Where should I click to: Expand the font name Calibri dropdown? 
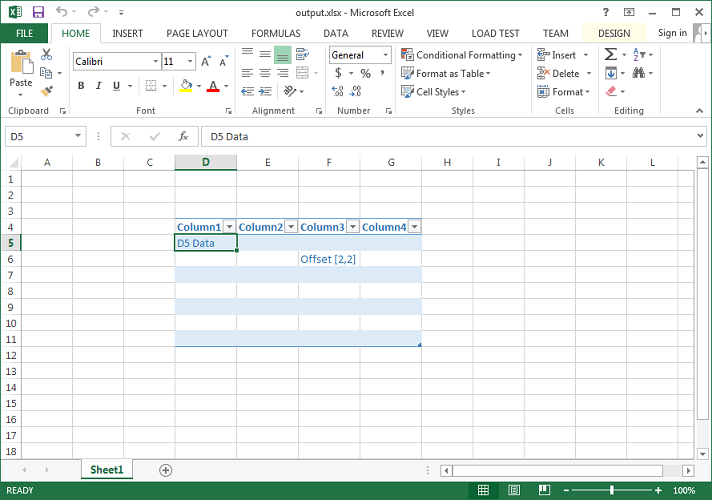click(x=155, y=61)
